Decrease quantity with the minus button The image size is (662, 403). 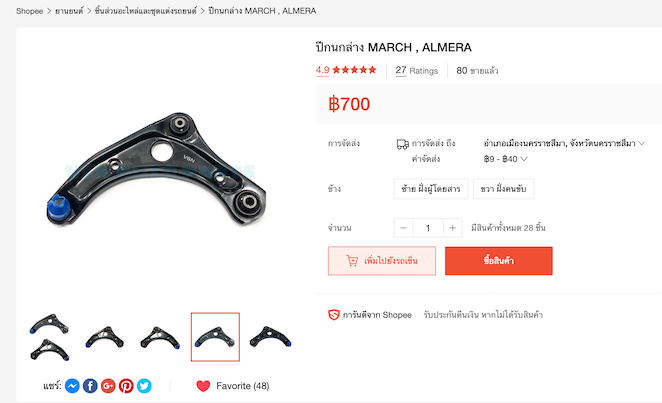(404, 228)
